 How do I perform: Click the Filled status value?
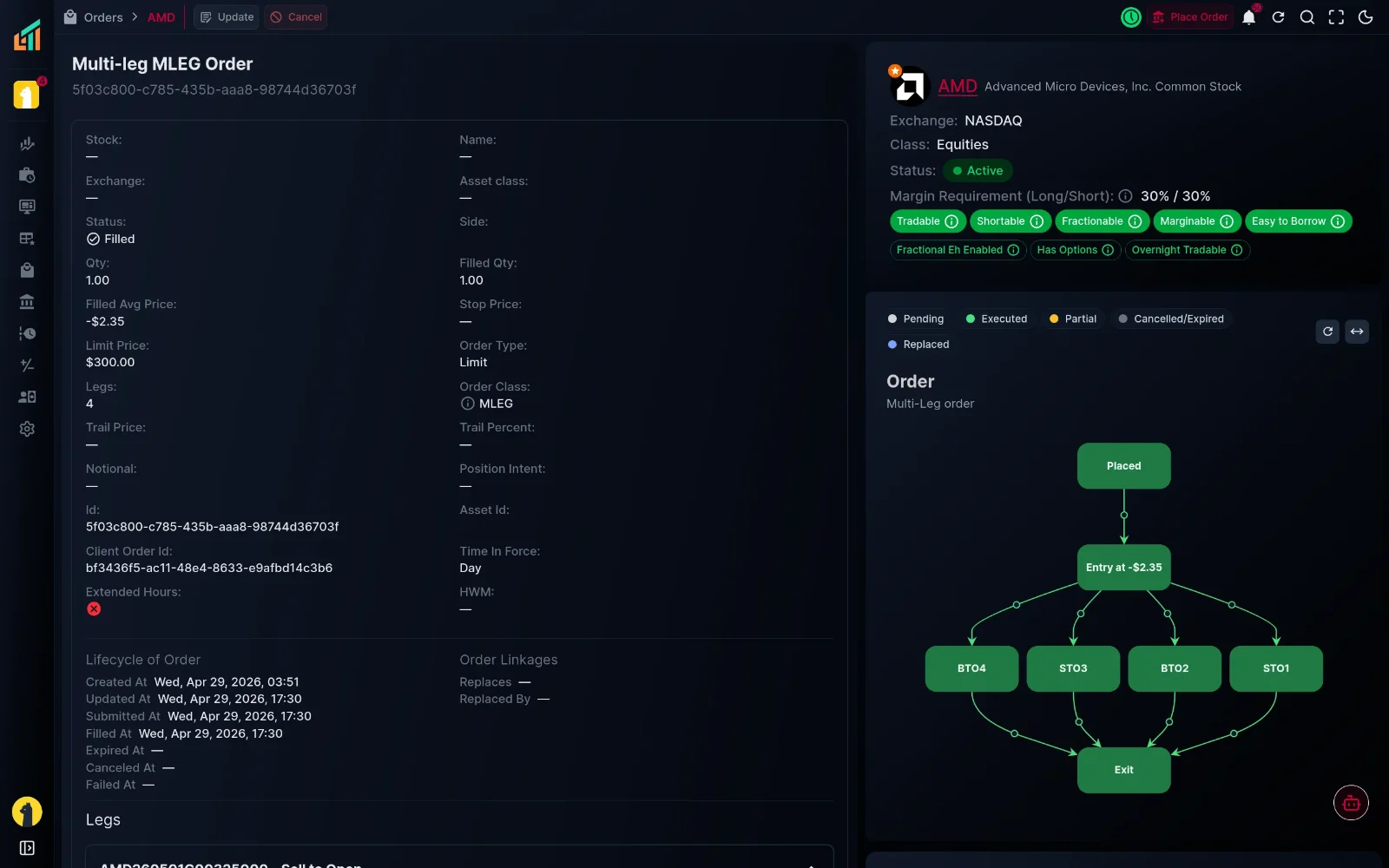pyautogui.click(x=110, y=239)
